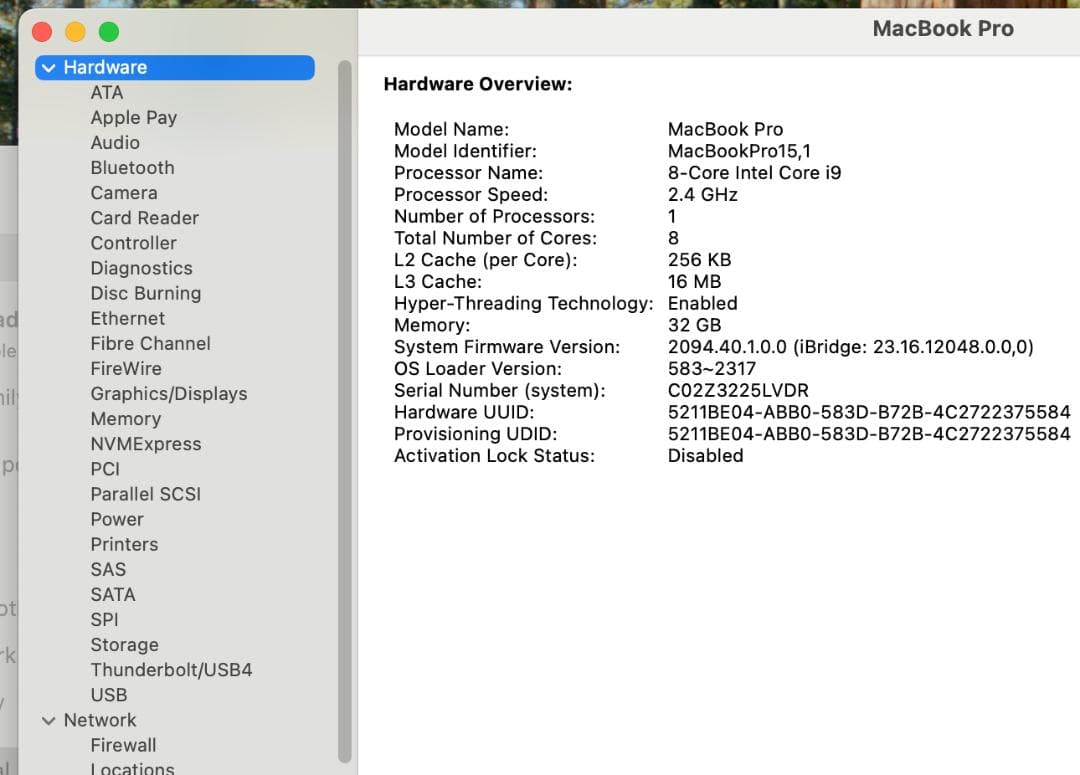View Diagnostics information

[141, 268]
